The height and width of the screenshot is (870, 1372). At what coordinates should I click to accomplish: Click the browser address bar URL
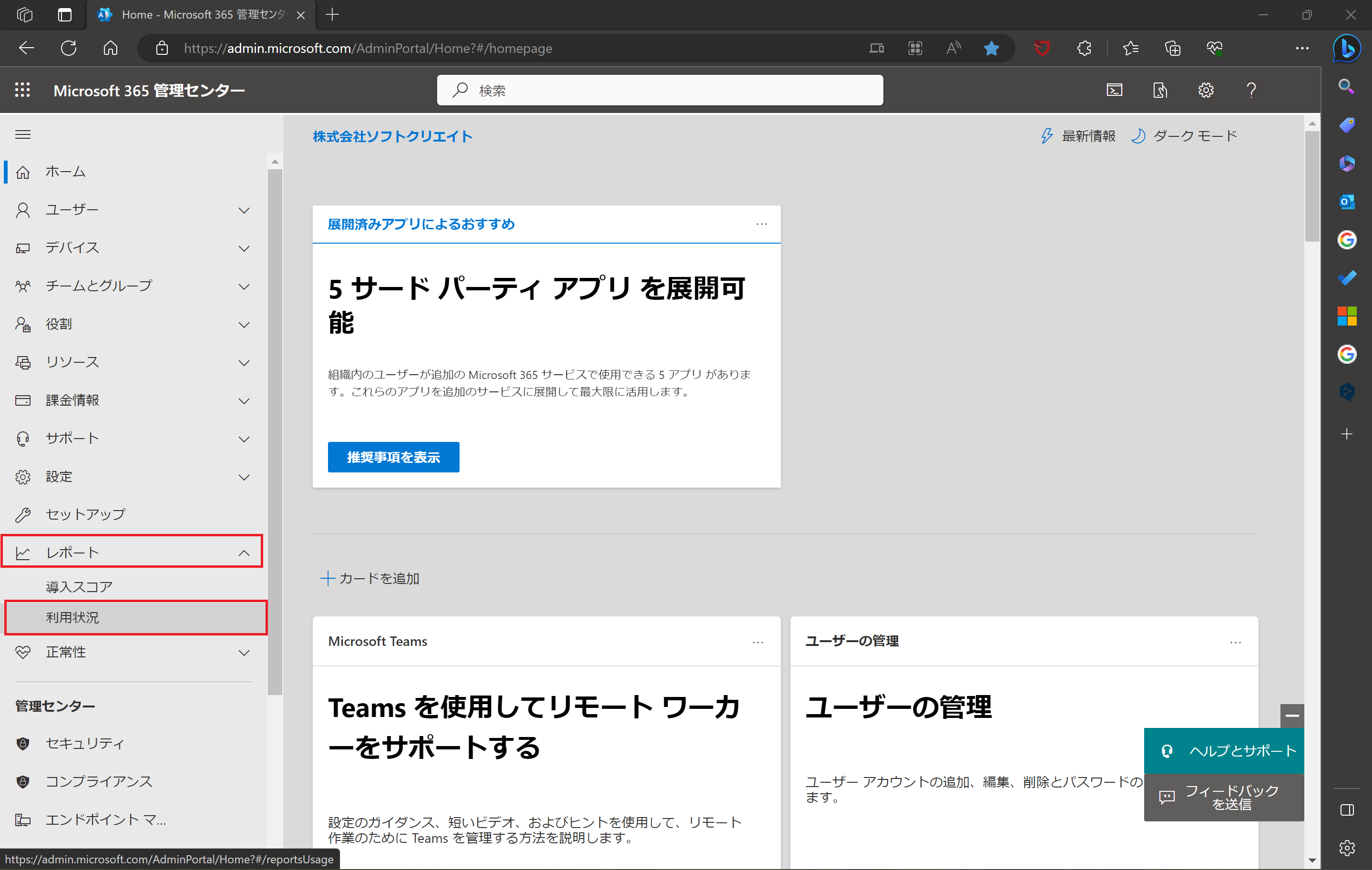368,49
